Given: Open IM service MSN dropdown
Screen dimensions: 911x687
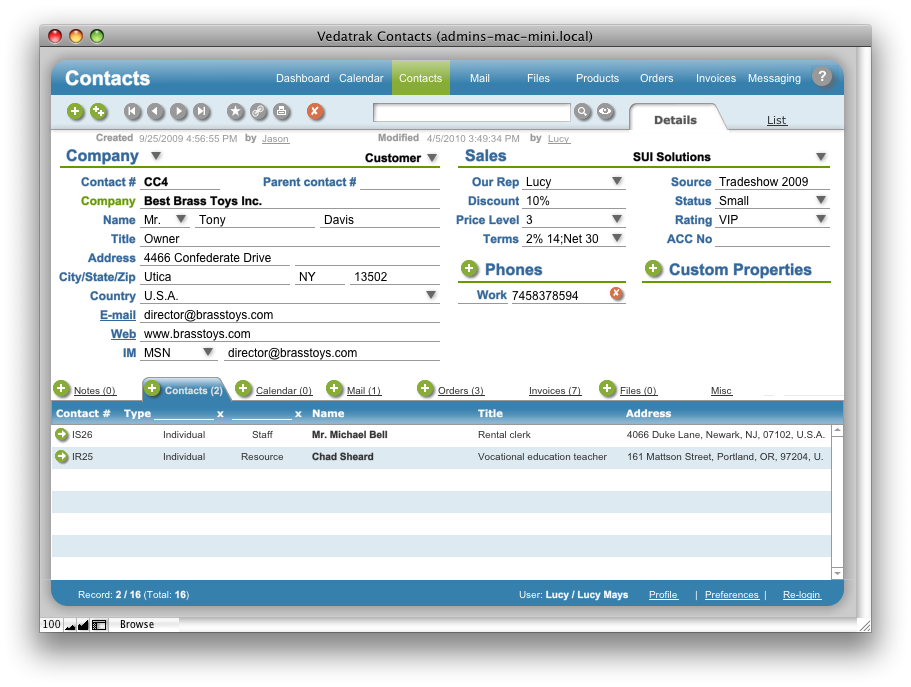Looking at the screenshot, I should [207, 352].
